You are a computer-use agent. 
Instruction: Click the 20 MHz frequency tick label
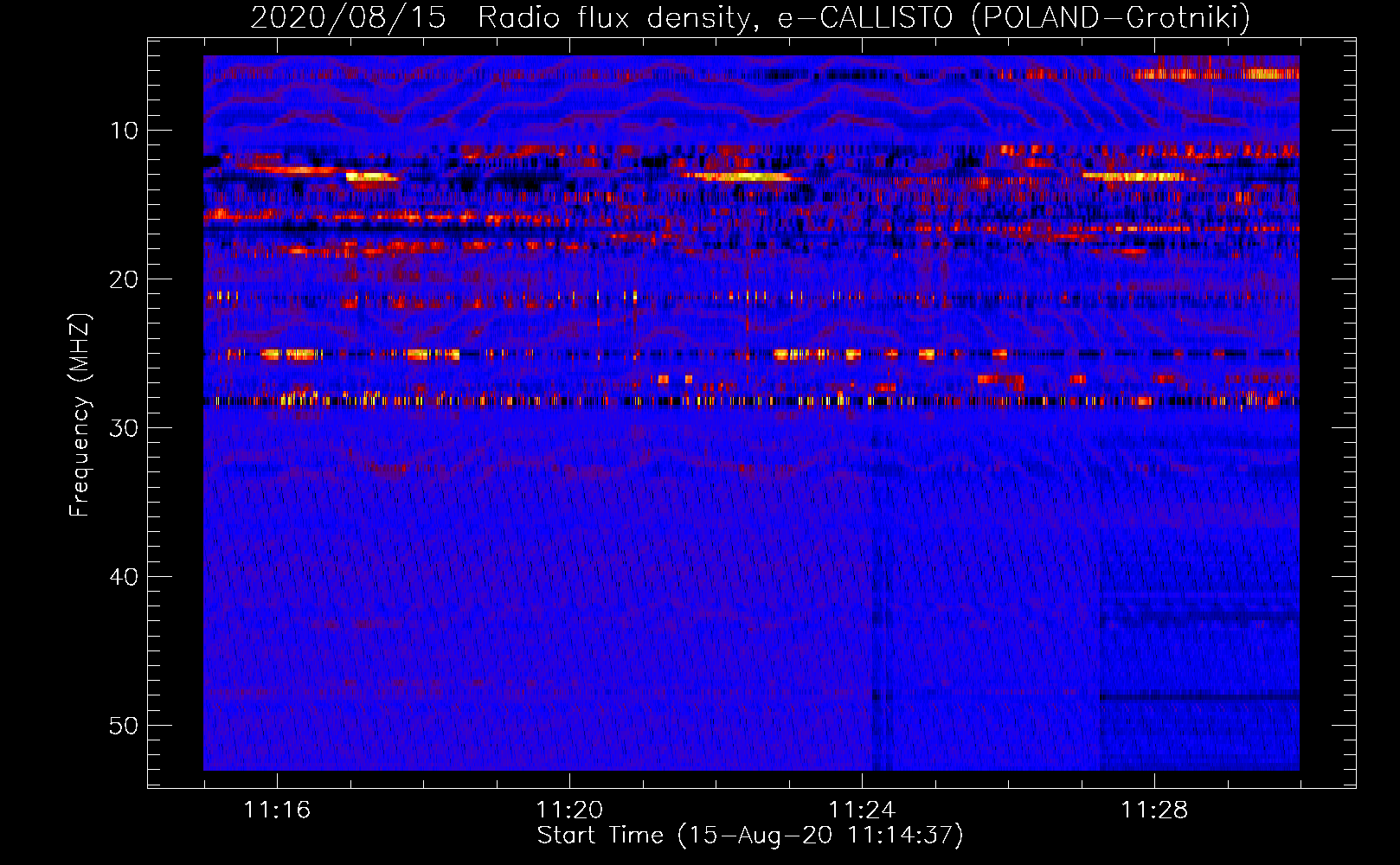[x=125, y=279]
